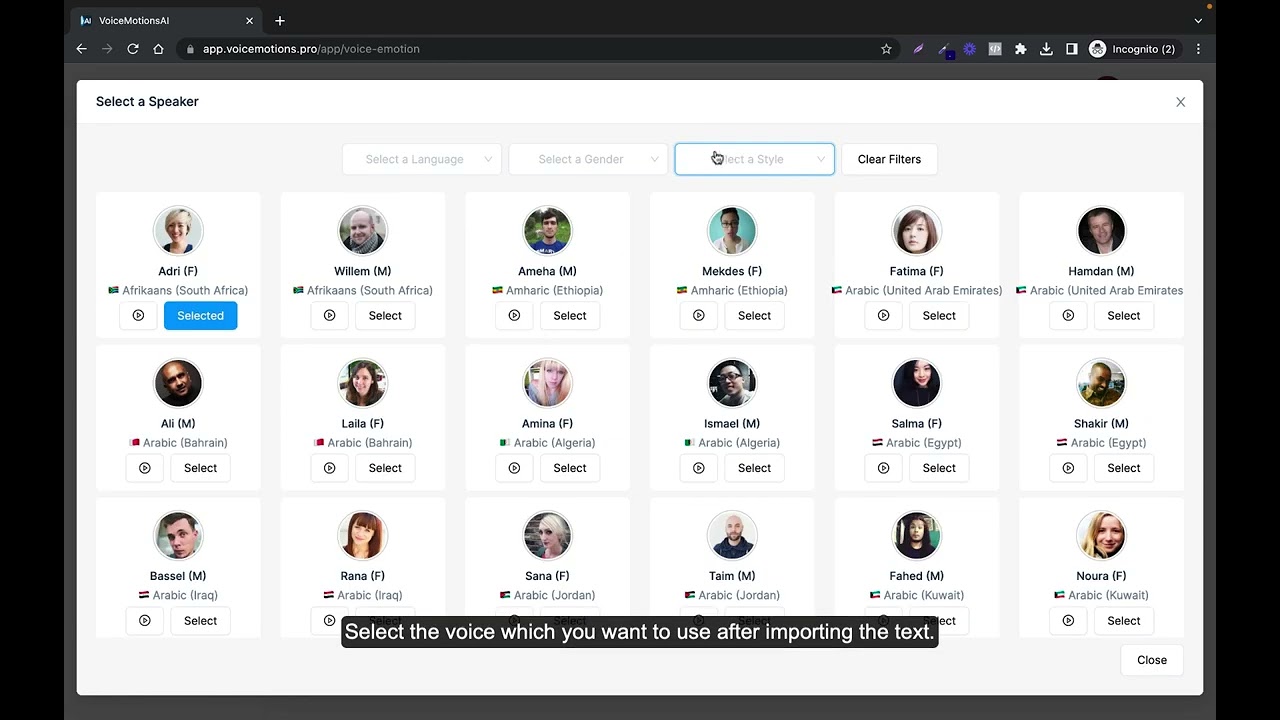The image size is (1280, 720).
Task: Play voice preview for Laila
Action: 329,468
